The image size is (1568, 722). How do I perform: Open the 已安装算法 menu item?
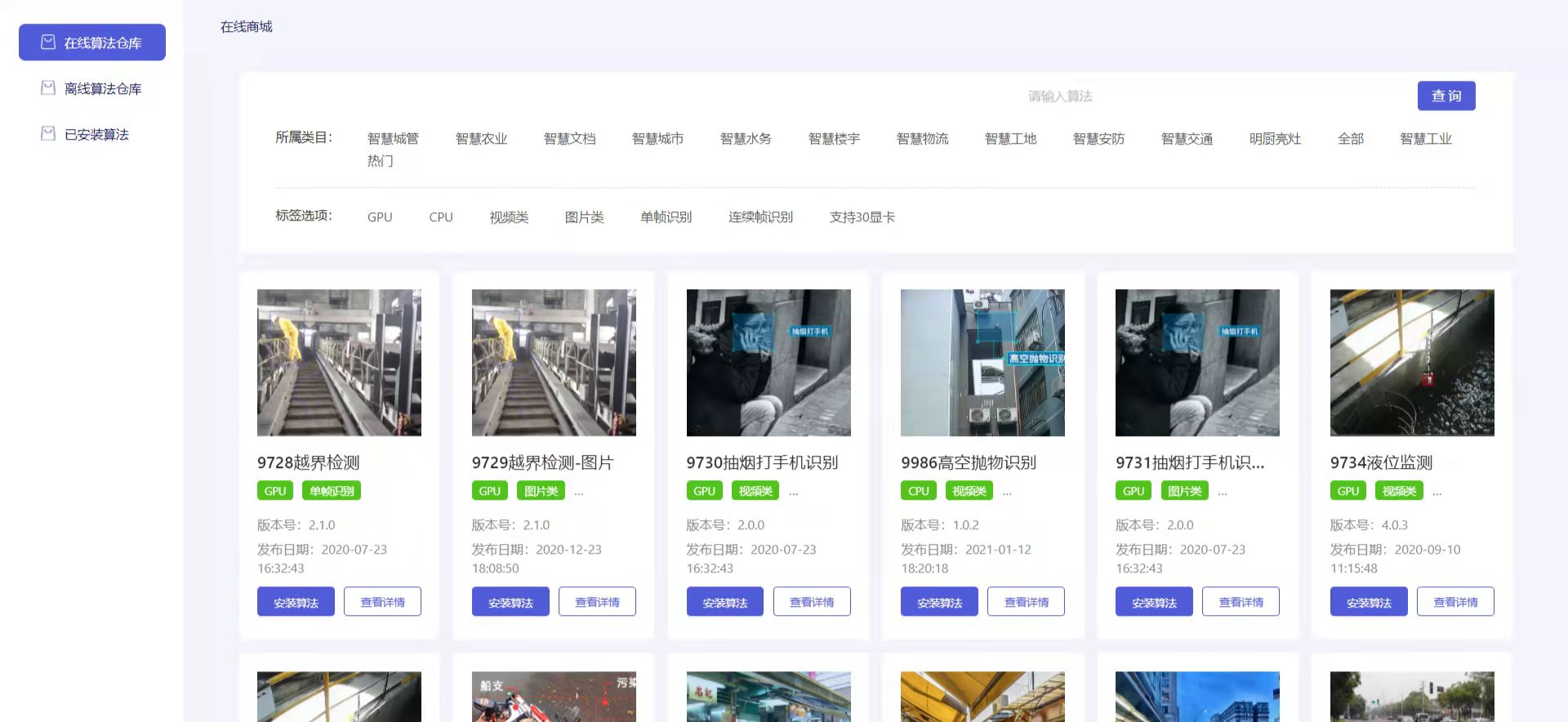(x=92, y=134)
